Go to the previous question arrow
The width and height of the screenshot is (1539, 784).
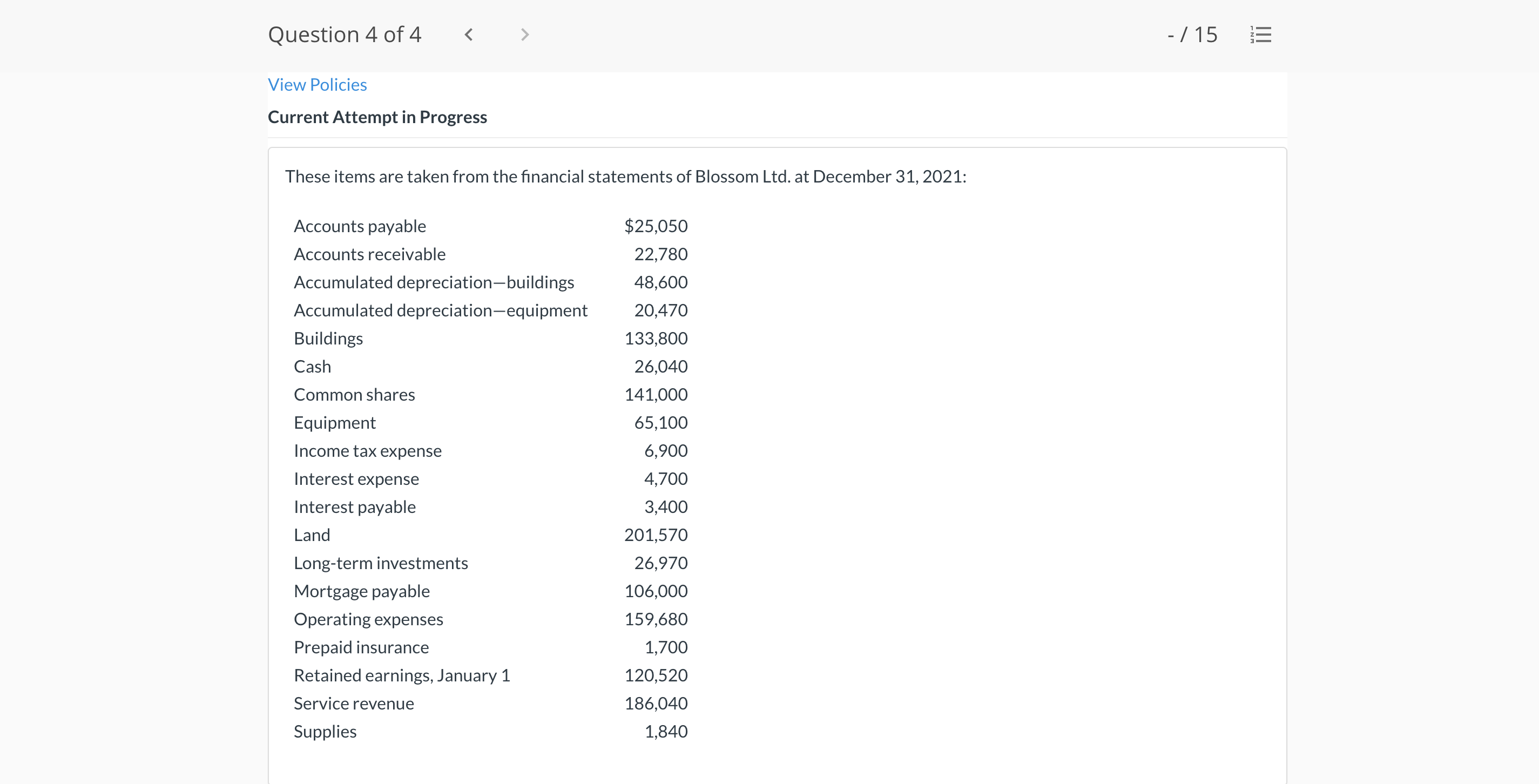pos(469,35)
